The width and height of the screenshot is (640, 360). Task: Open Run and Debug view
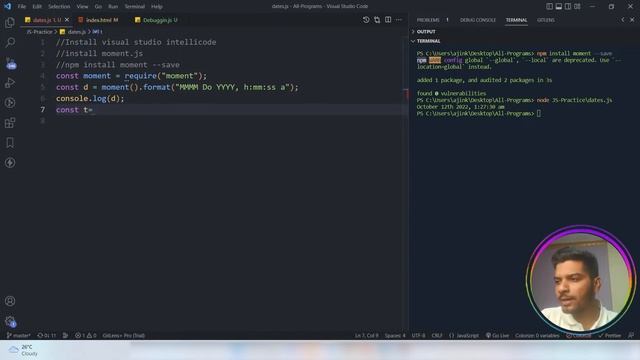pyautogui.click(x=10, y=83)
